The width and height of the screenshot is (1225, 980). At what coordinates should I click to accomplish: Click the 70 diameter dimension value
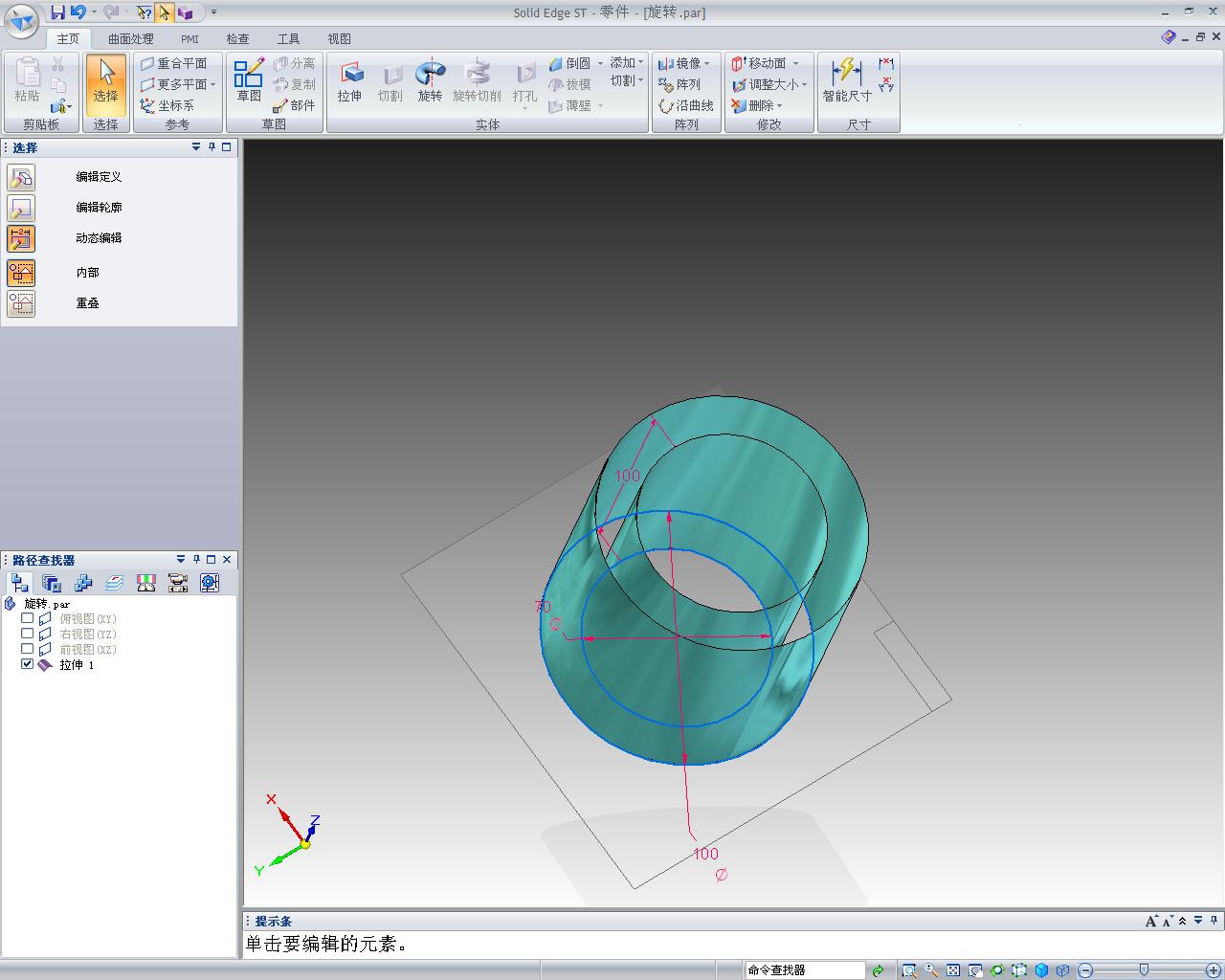point(543,607)
